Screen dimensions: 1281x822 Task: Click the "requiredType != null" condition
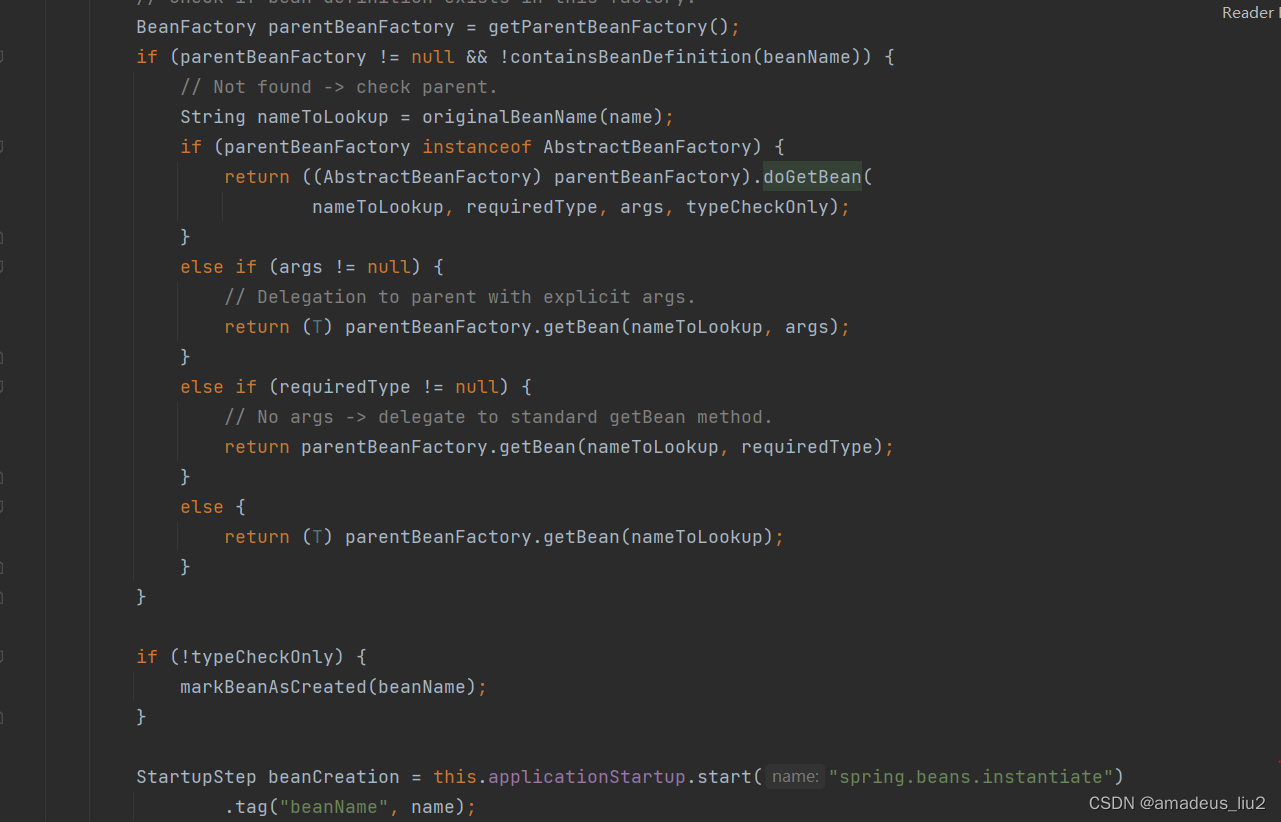click(x=389, y=387)
